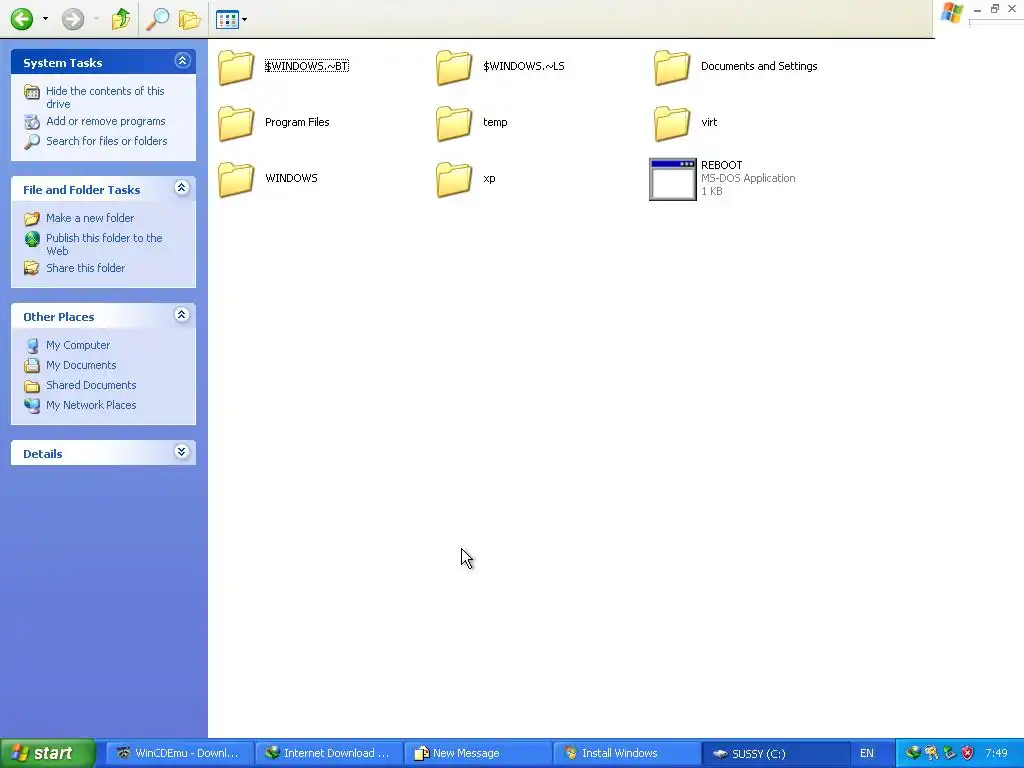Switch to Internet Download taskbar button
Image resolution: width=1024 pixels, height=768 pixels.
pos(328,753)
